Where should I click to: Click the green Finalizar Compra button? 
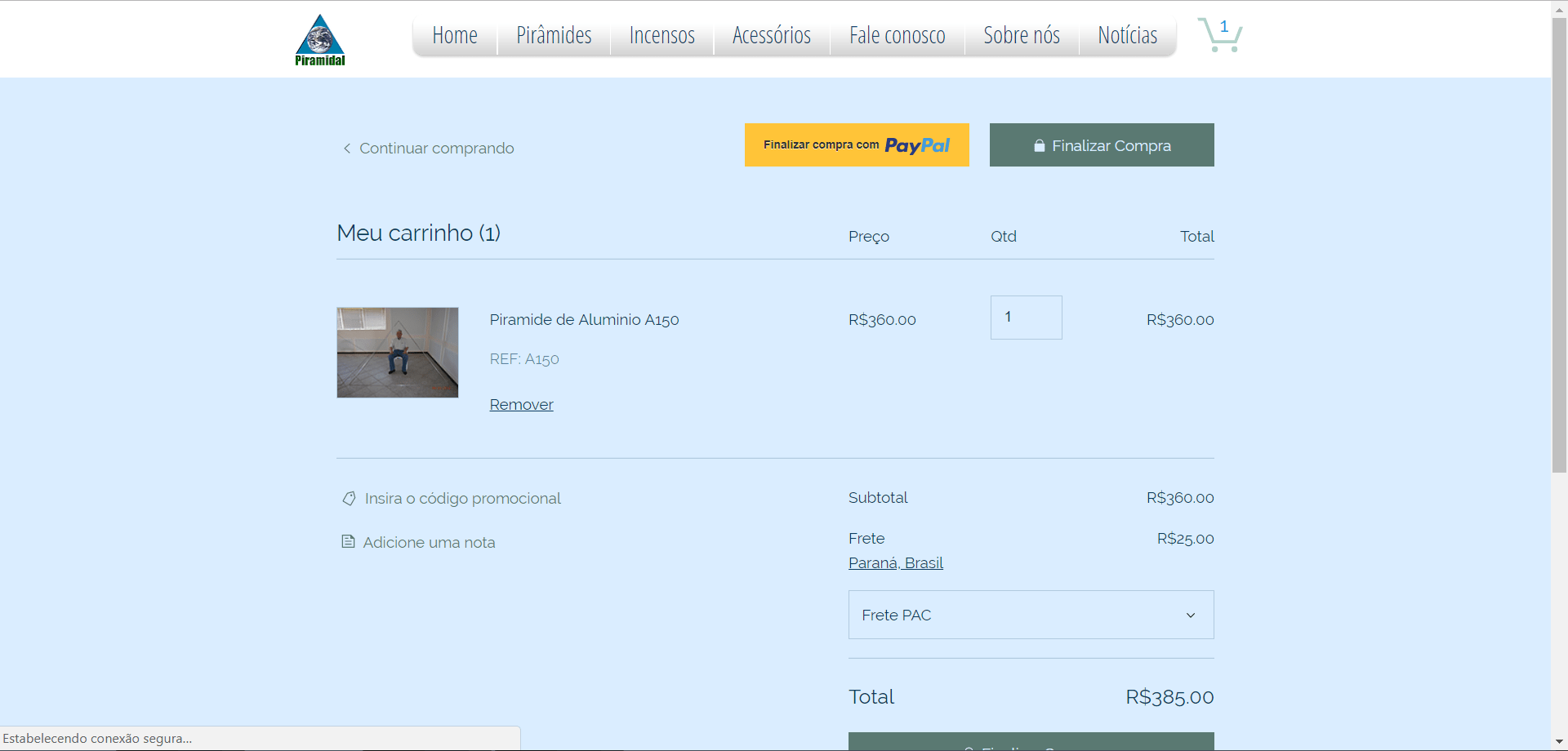(1102, 145)
